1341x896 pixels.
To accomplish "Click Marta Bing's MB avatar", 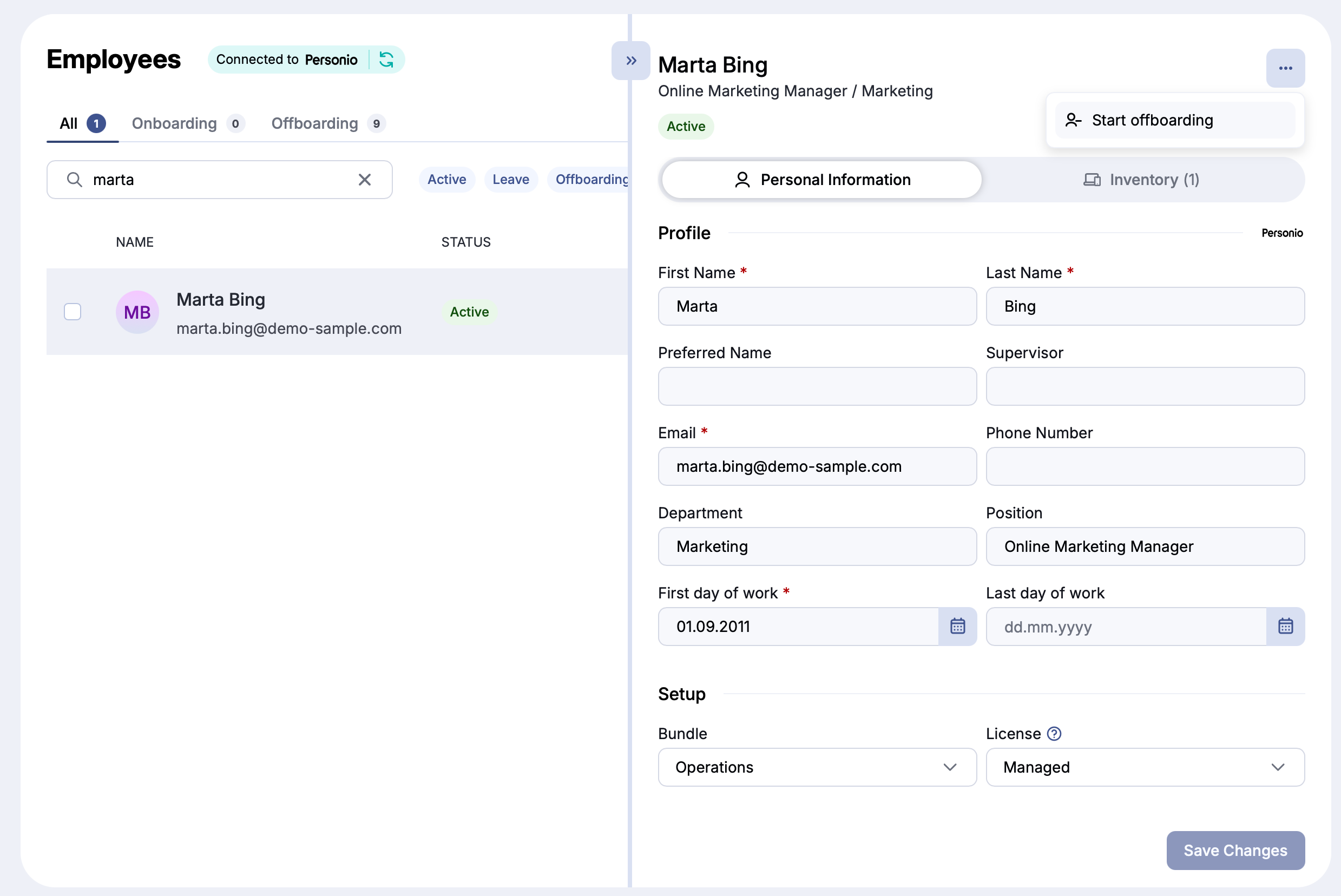I will [137, 312].
